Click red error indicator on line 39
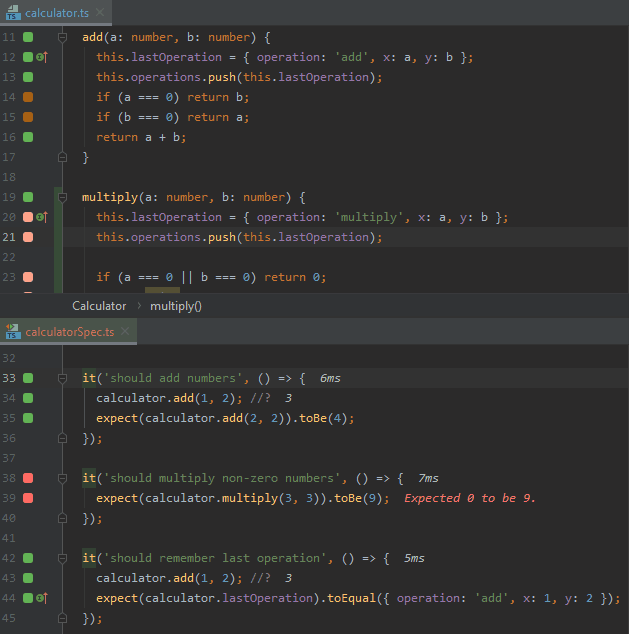 click(28, 498)
